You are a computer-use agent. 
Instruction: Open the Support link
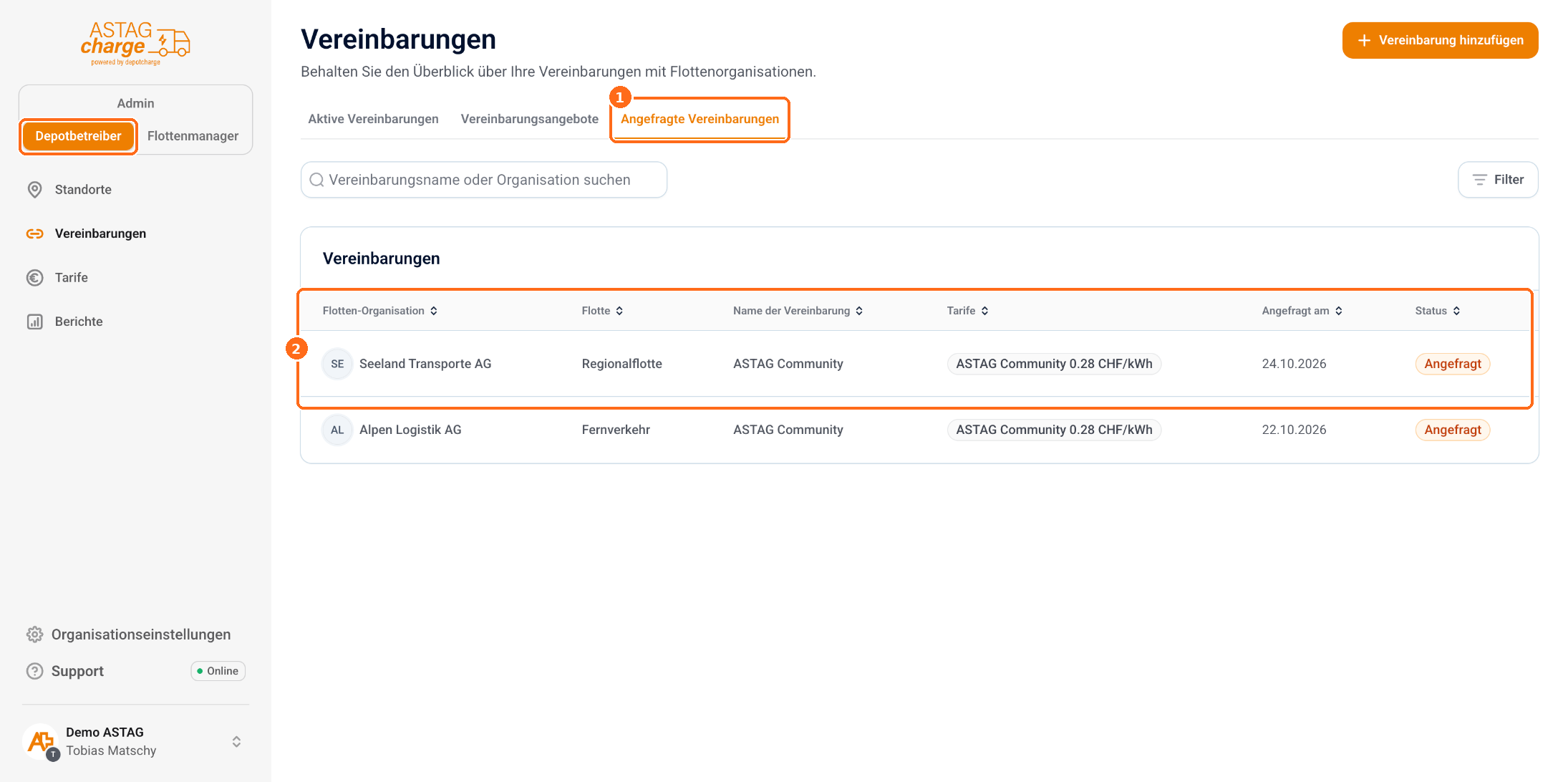tap(77, 671)
